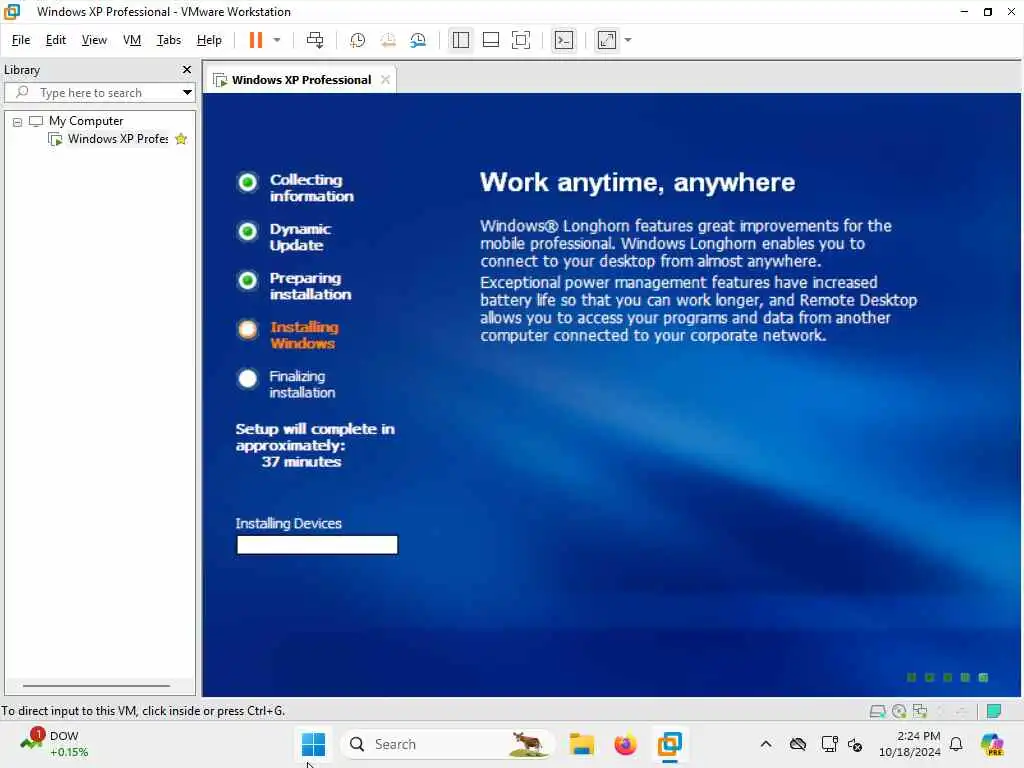Click the 37 minutes remaining text

[301, 462]
